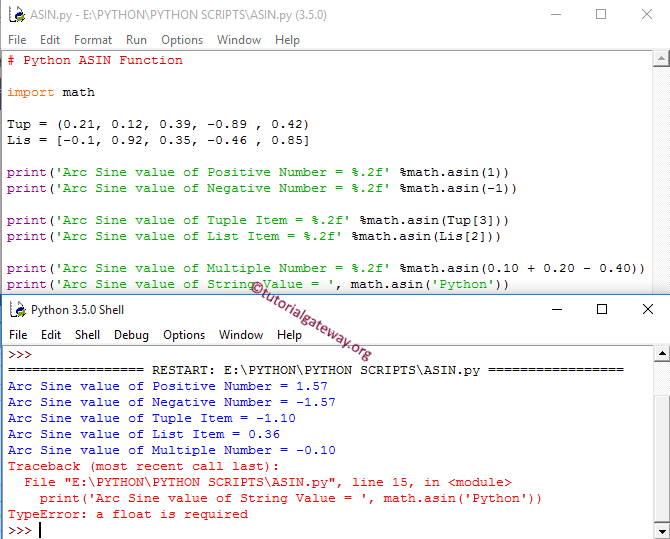Screen dimensions: 670x539
Task: Open Options menu in ASIN.py editor
Action: tap(182, 40)
